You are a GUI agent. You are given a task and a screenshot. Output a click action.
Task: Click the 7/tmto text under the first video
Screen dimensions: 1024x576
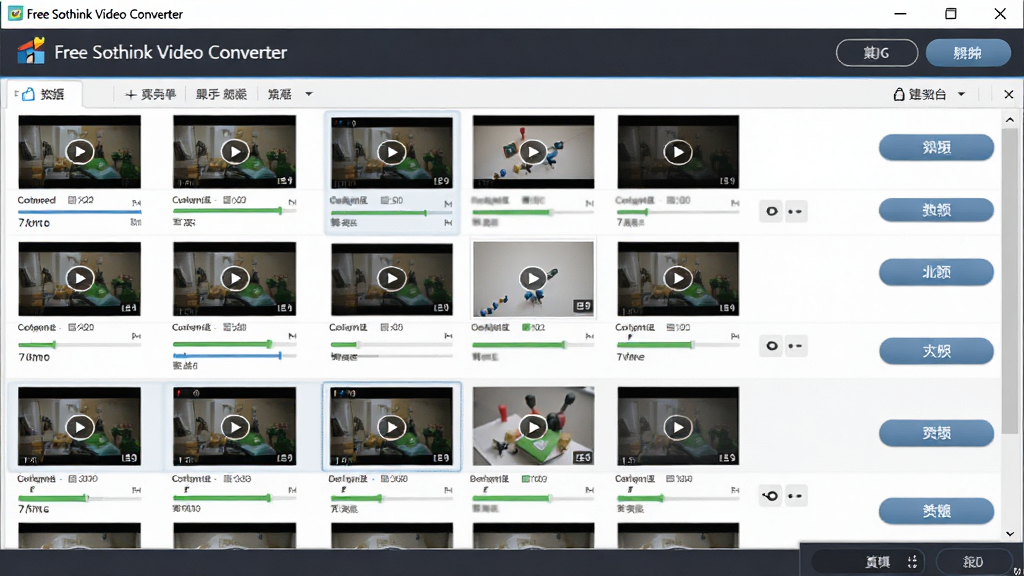(x=34, y=223)
